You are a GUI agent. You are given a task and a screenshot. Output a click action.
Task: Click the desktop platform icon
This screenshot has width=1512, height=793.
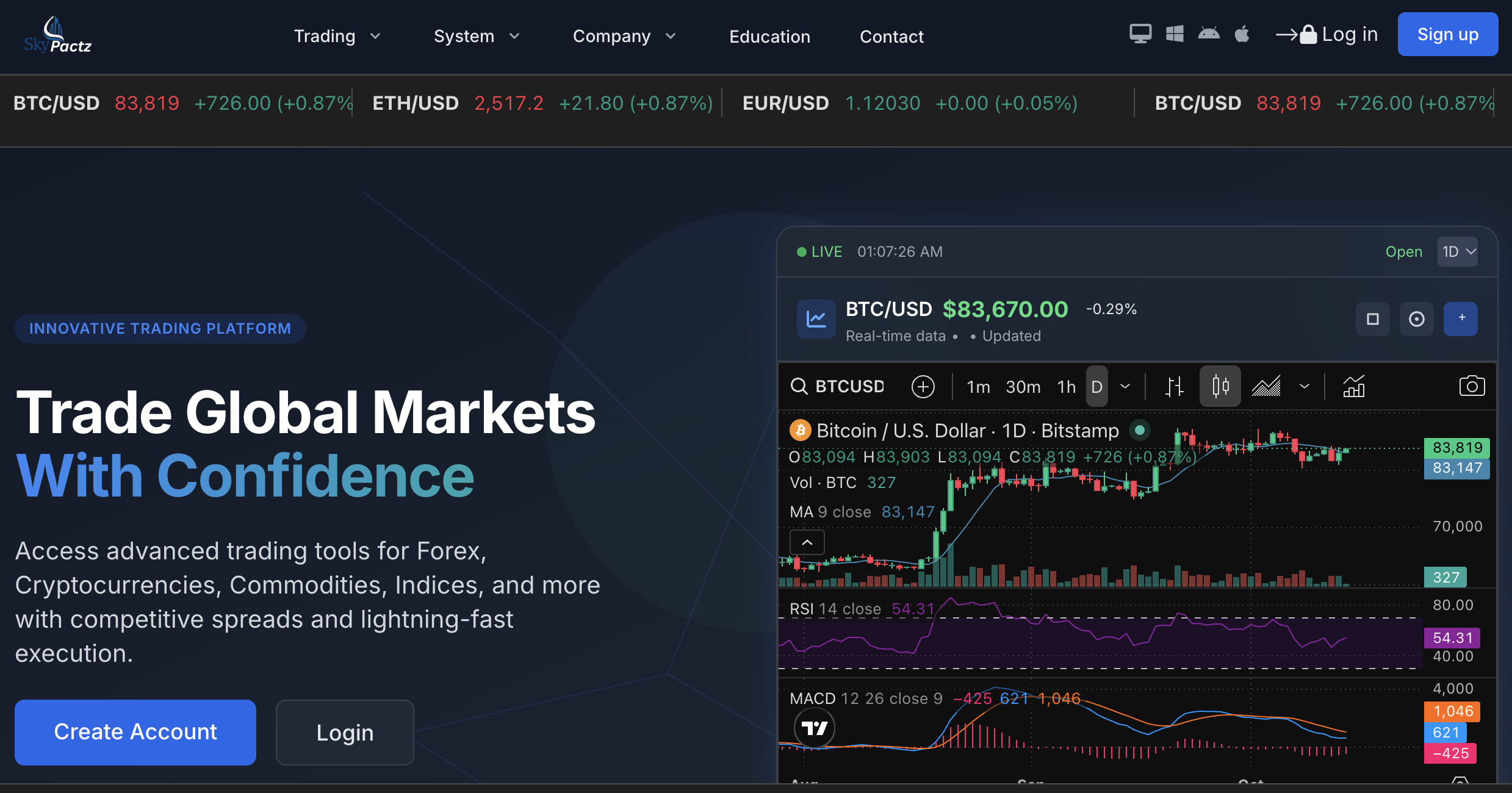pyautogui.click(x=1140, y=34)
